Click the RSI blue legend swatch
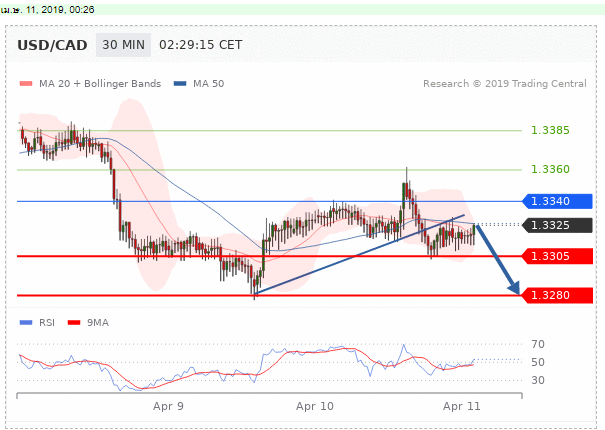Image resolution: width=605 pixels, height=430 pixels. pyautogui.click(x=26, y=322)
